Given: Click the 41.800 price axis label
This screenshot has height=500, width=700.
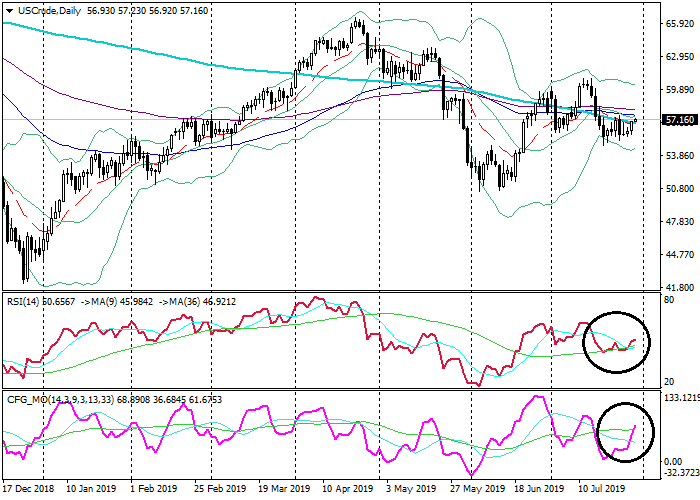Looking at the screenshot, I should click(679, 286).
